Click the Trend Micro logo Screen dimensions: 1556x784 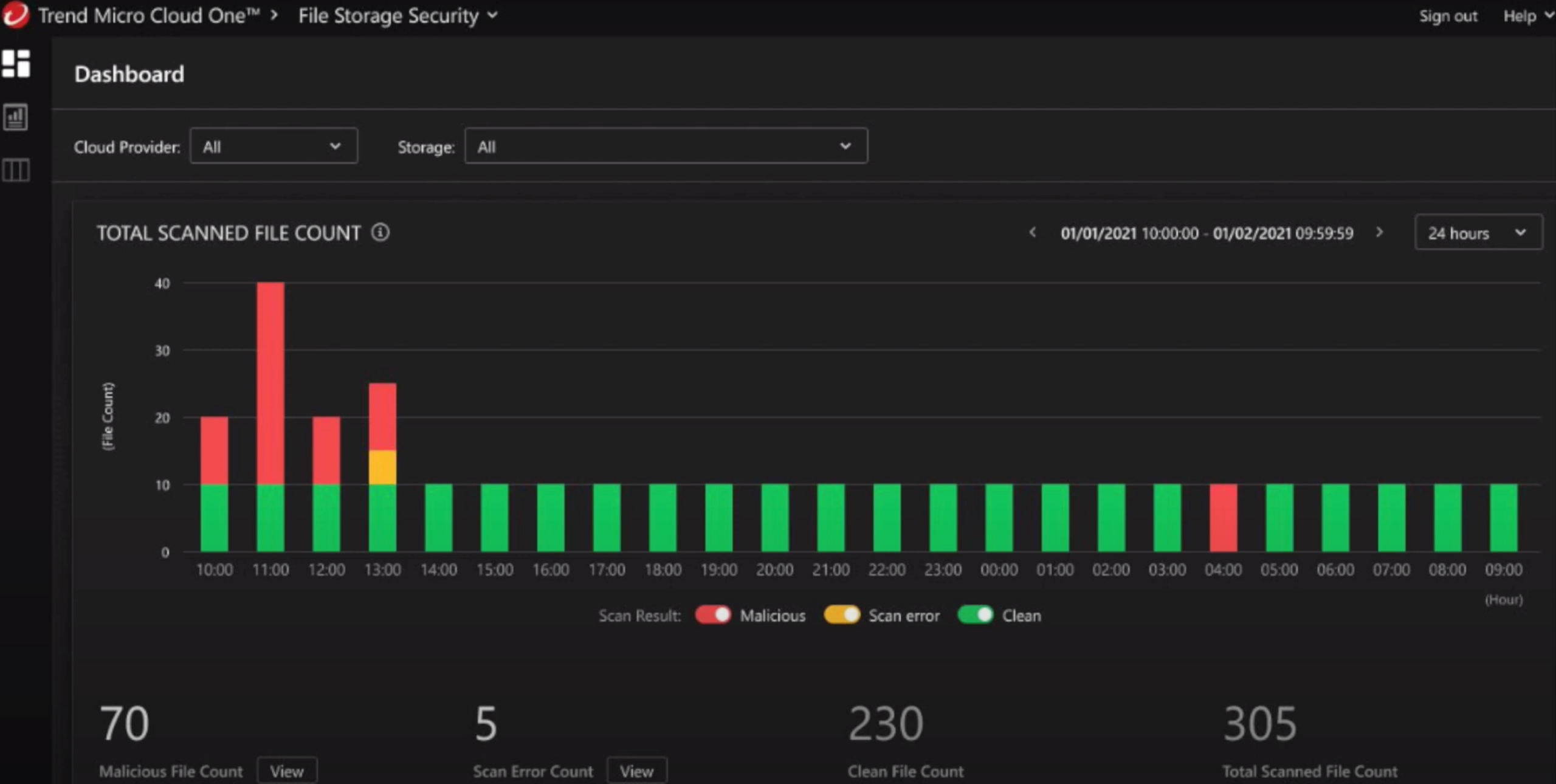(16, 15)
